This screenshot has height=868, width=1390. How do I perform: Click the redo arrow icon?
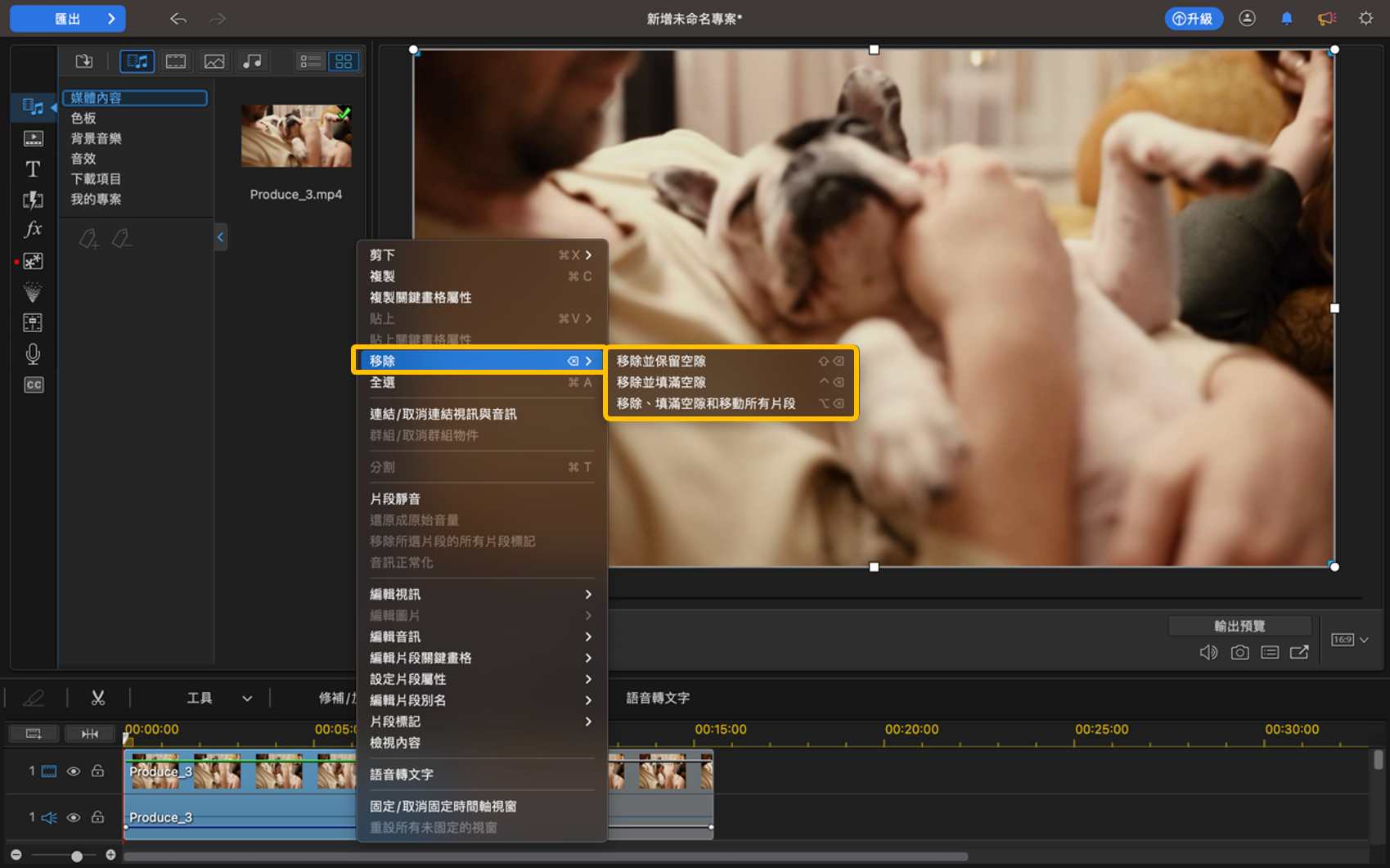tap(217, 19)
